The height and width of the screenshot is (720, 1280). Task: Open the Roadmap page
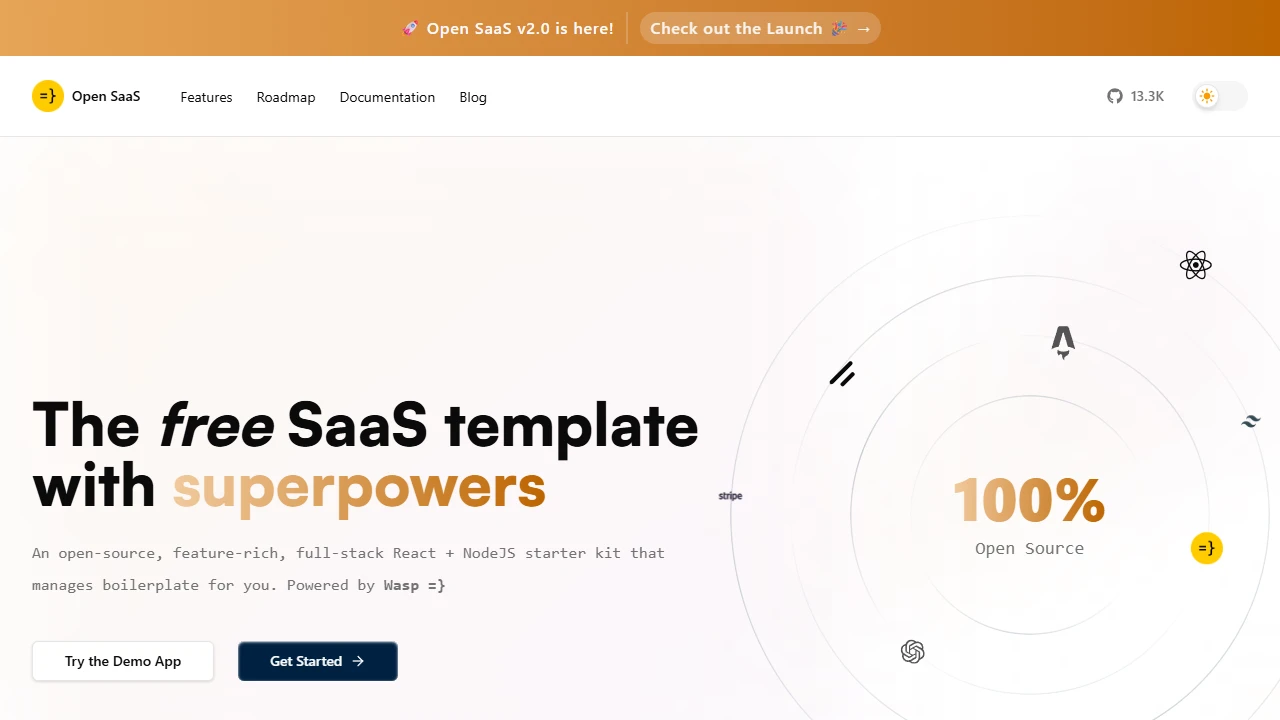286,97
